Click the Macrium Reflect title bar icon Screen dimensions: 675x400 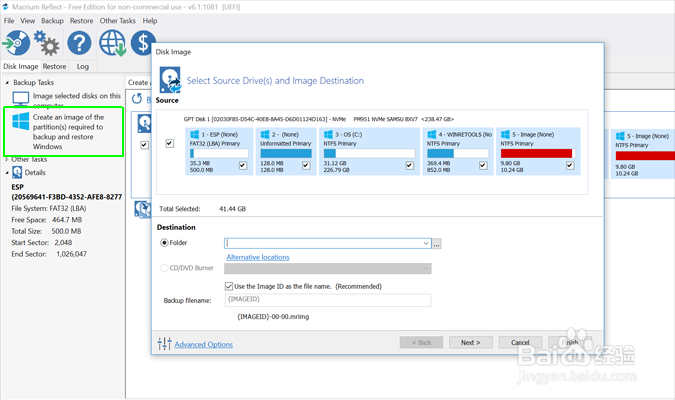click(x=5, y=7)
